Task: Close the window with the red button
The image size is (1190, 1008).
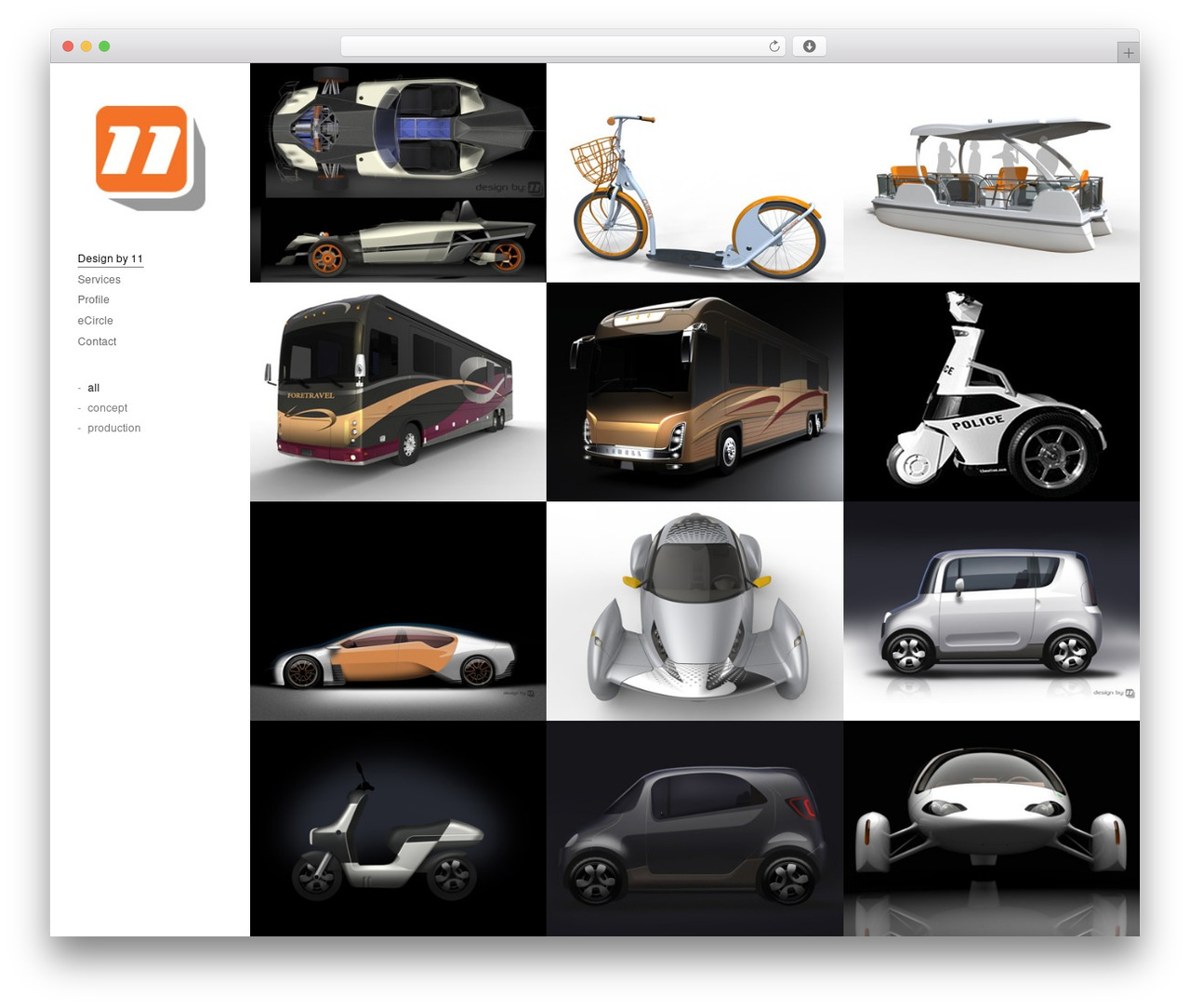Action: tap(68, 46)
